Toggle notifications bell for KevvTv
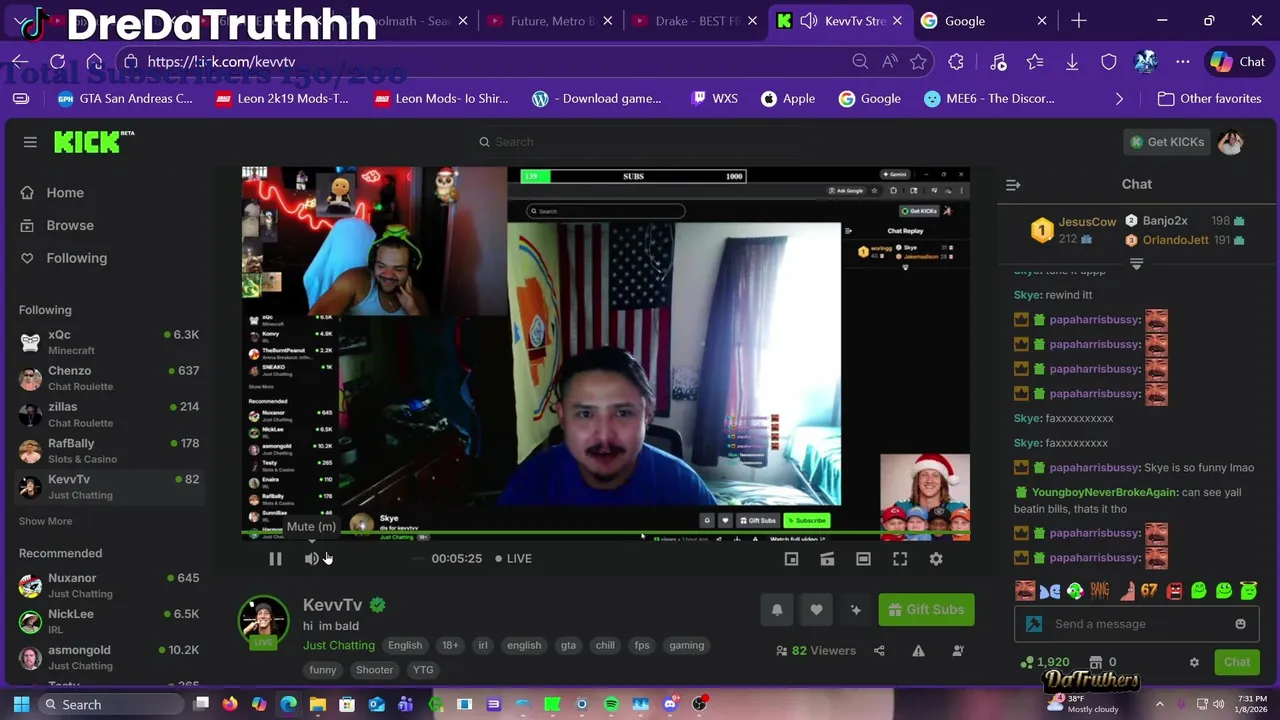This screenshot has width=1280, height=720. 777,610
